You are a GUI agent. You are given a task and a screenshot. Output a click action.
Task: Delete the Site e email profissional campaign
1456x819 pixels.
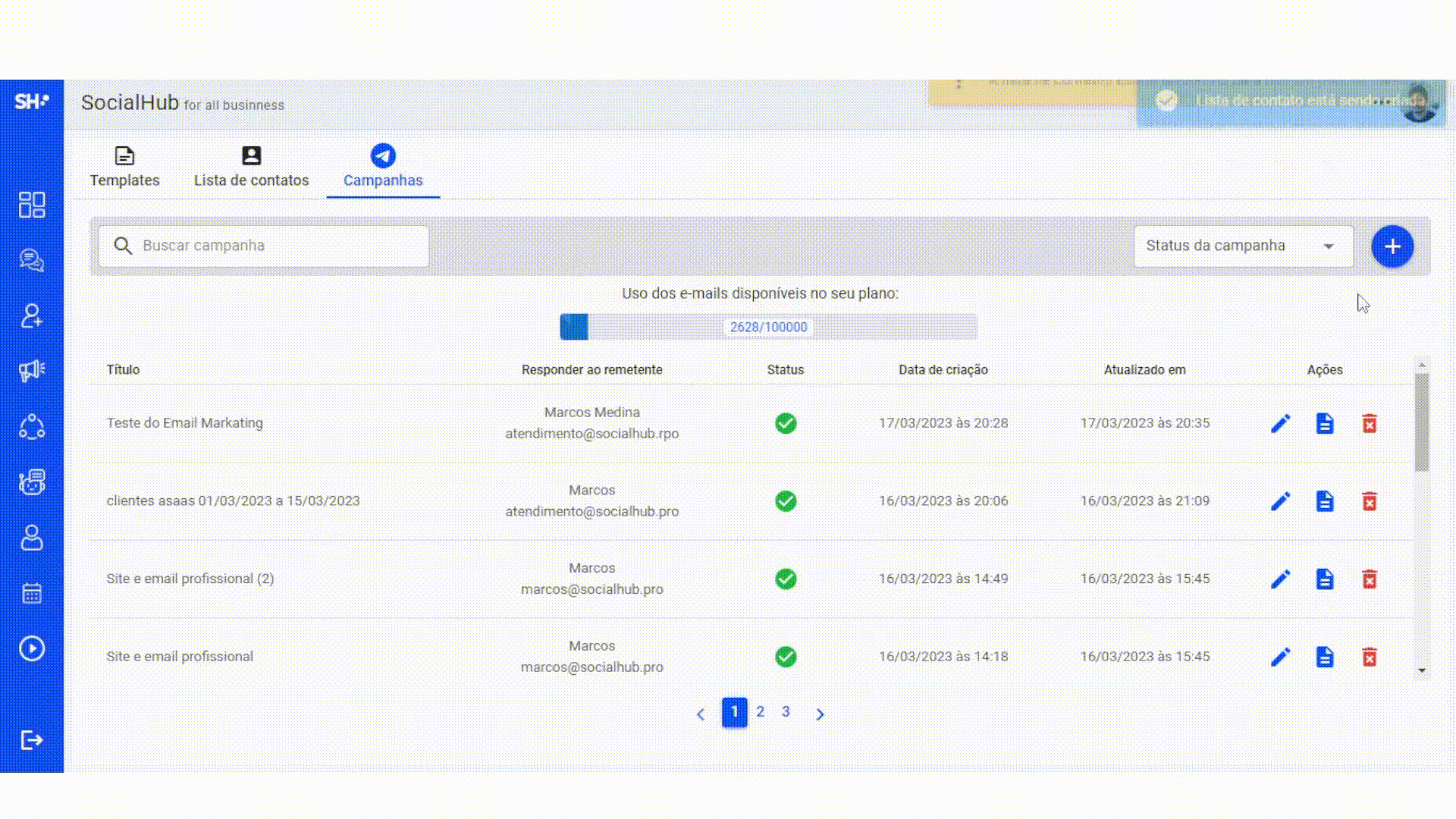(x=1370, y=657)
